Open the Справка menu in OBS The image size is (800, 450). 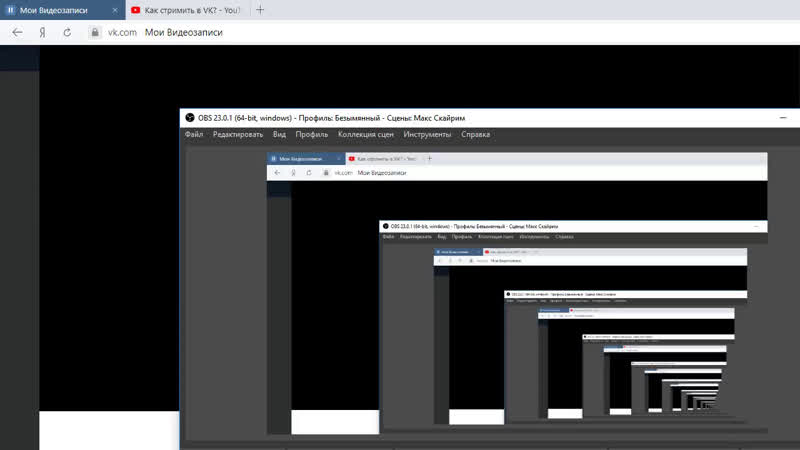click(476, 135)
